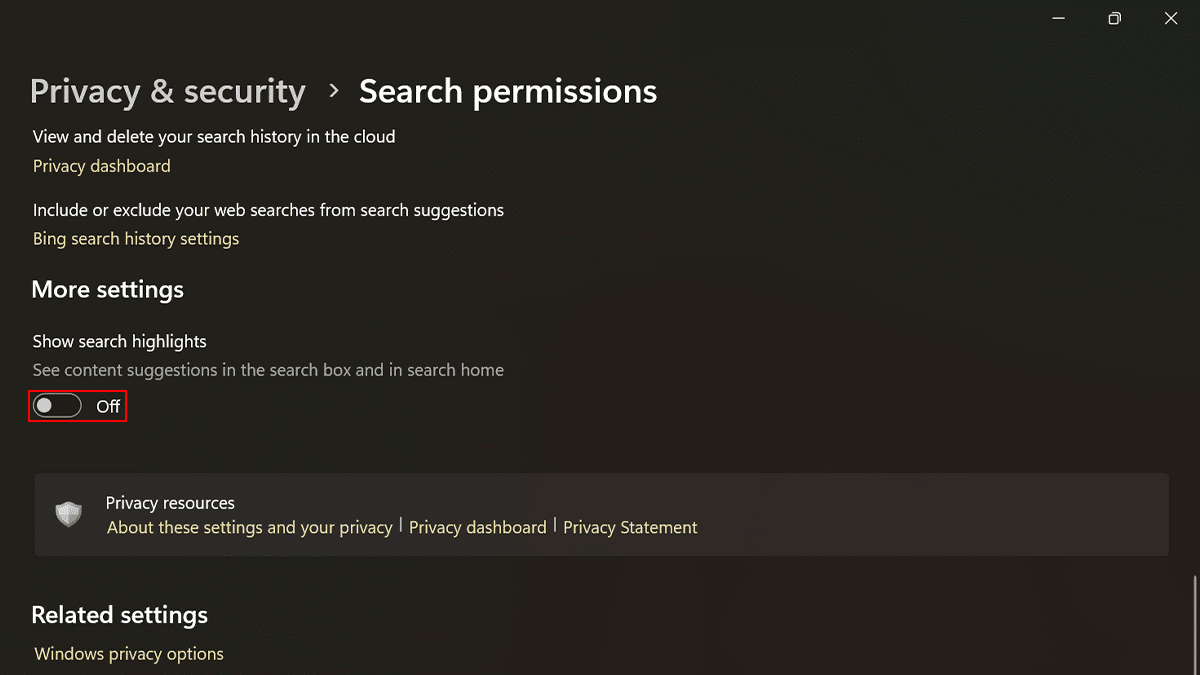Screen dimensions: 1200x675
Task: Read the Privacy Statement link
Action: pyautogui.click(x=630, y=527)
